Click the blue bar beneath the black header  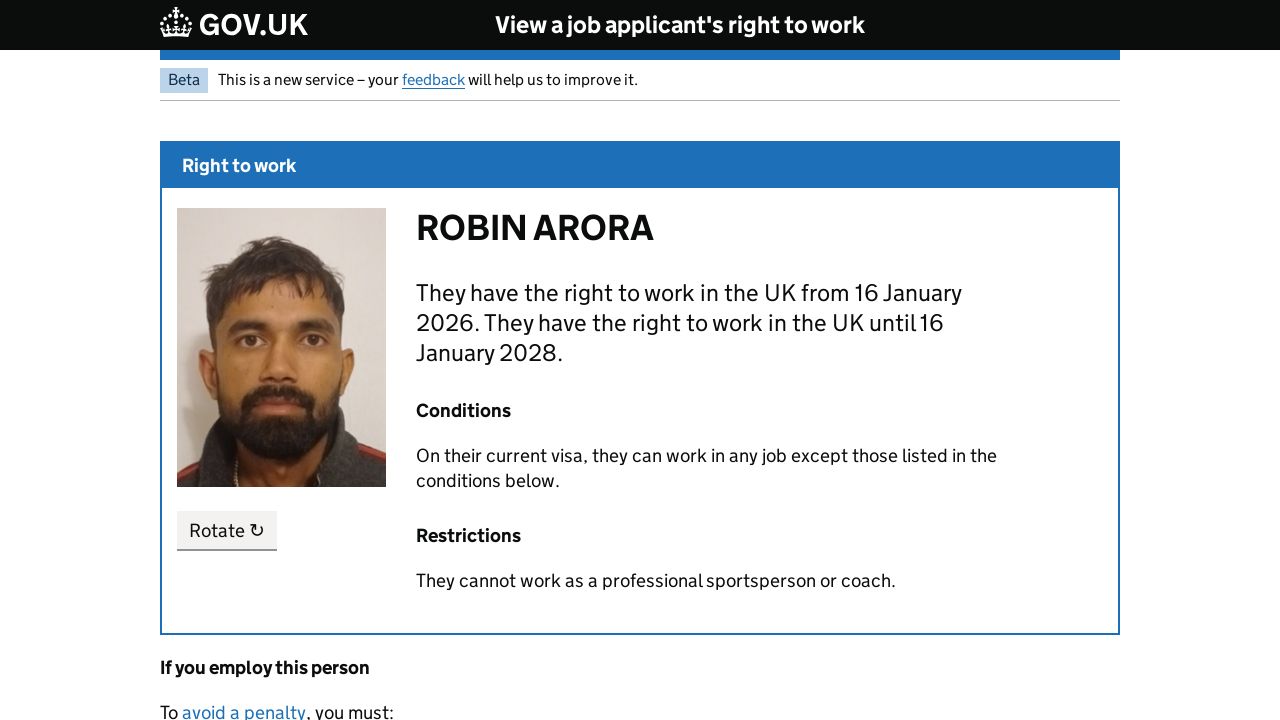pyautogui.click(x=640, y=55)
